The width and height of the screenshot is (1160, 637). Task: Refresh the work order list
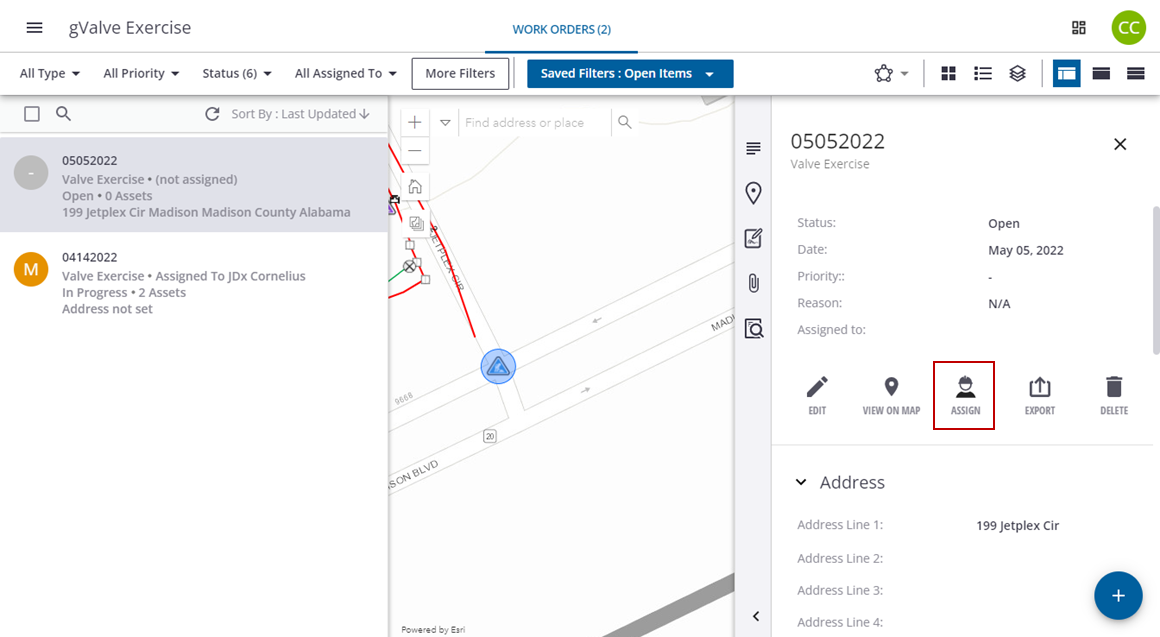(x=212, y=114)
